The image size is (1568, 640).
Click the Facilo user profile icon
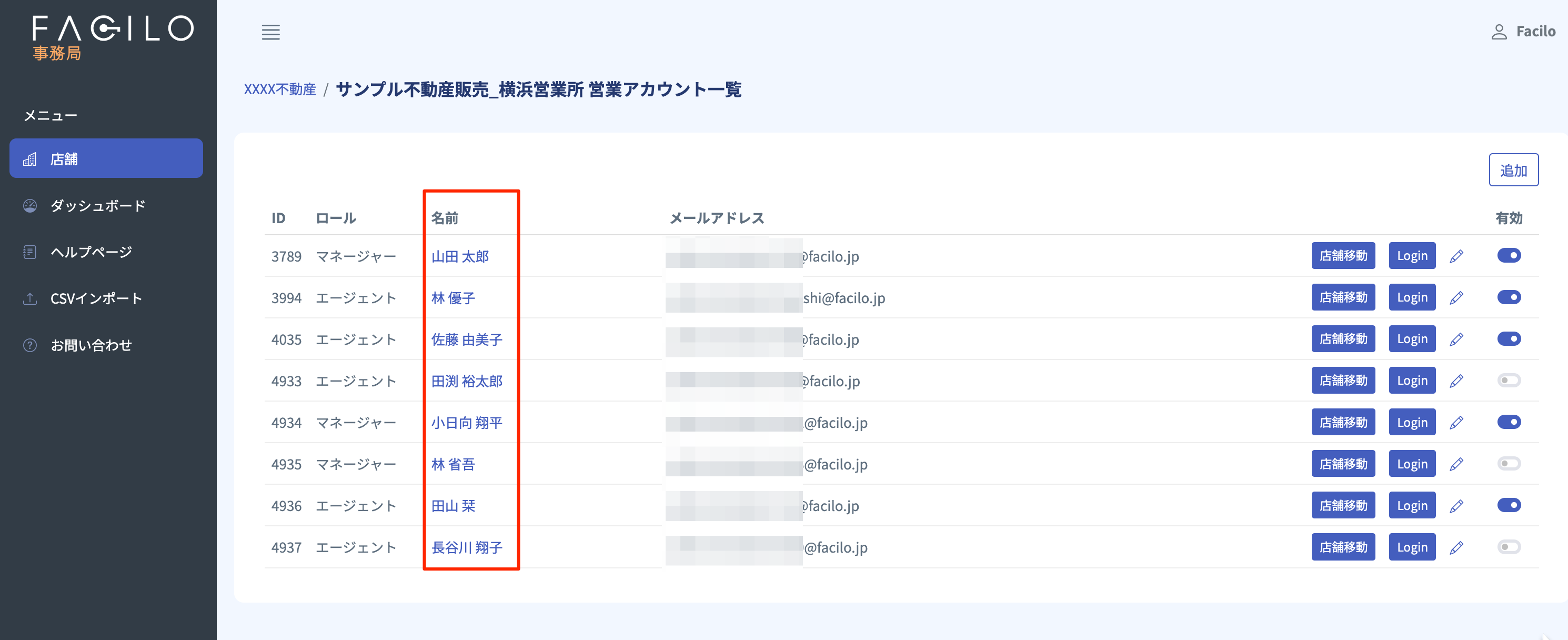click(x=1499, y=32)
